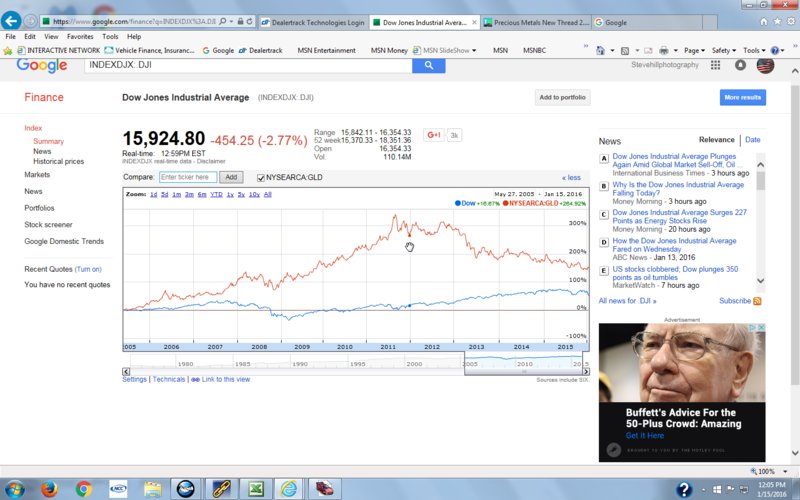Click the news list scroll down arrow
Screen dimensions: 800x500
[761, 281]
